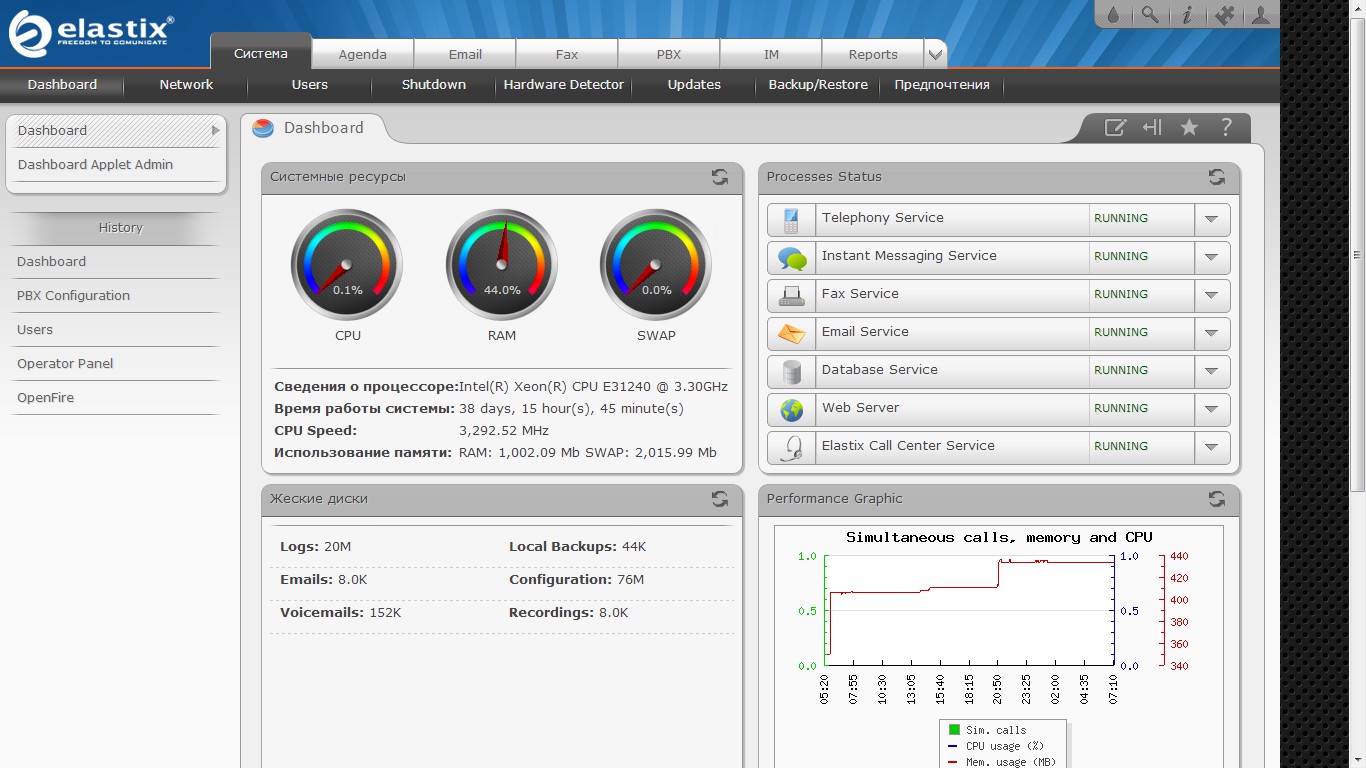Viewport: 1366px width, 768px height.
Task: Click the Telephony Service phone icon
Action: (x=792, y=220)
